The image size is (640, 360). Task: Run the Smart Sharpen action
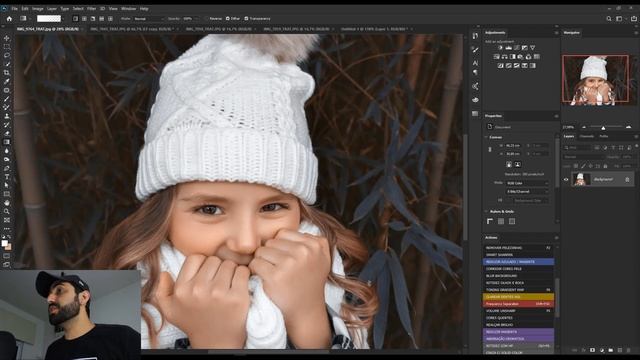pyautogui.click(x=518, y=255)
